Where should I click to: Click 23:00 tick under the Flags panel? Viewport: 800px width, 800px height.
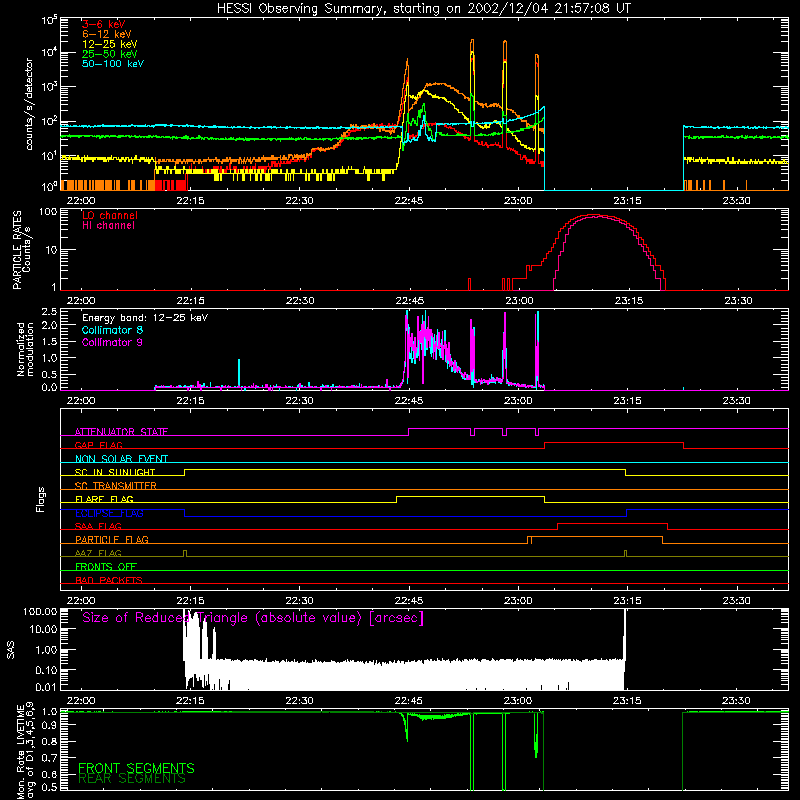pyautogui.click(x=518, y=601)
